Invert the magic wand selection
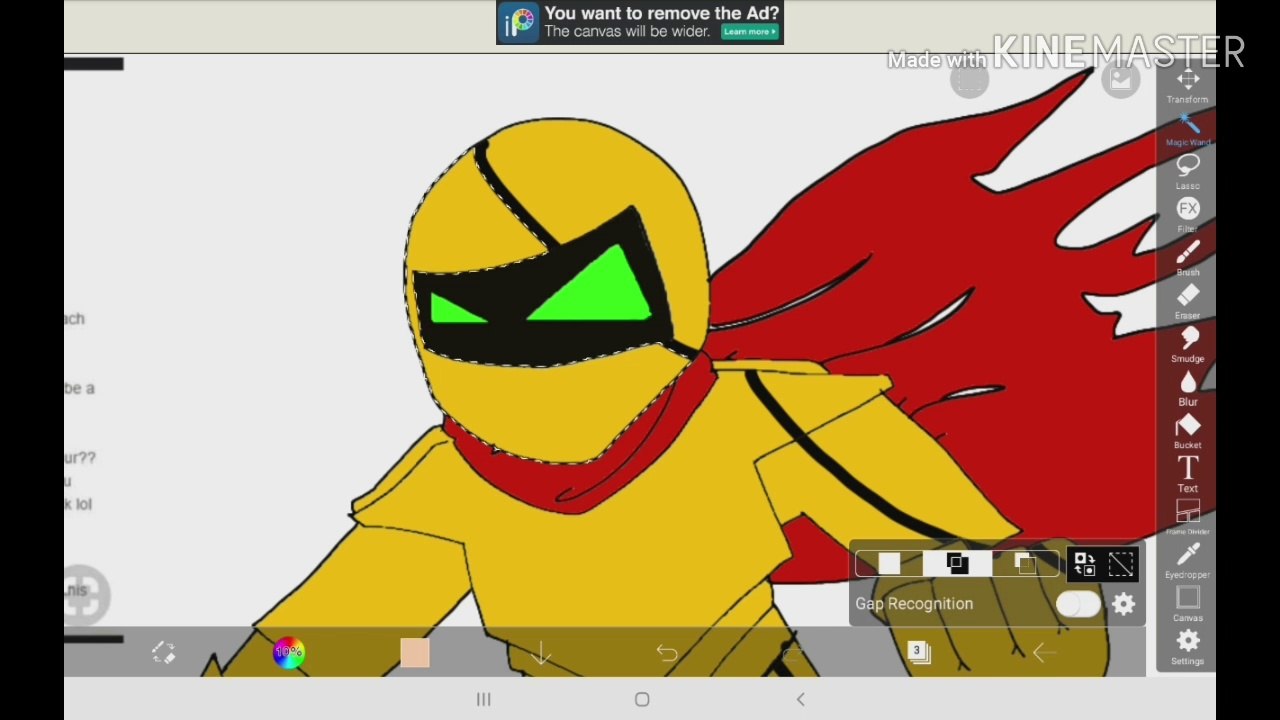 pyautogui.click(x=1085, y=565)
